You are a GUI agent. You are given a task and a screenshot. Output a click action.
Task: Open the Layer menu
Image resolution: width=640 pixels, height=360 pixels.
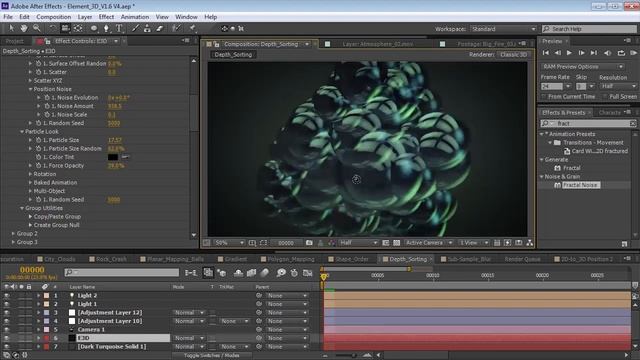[84, 17]
